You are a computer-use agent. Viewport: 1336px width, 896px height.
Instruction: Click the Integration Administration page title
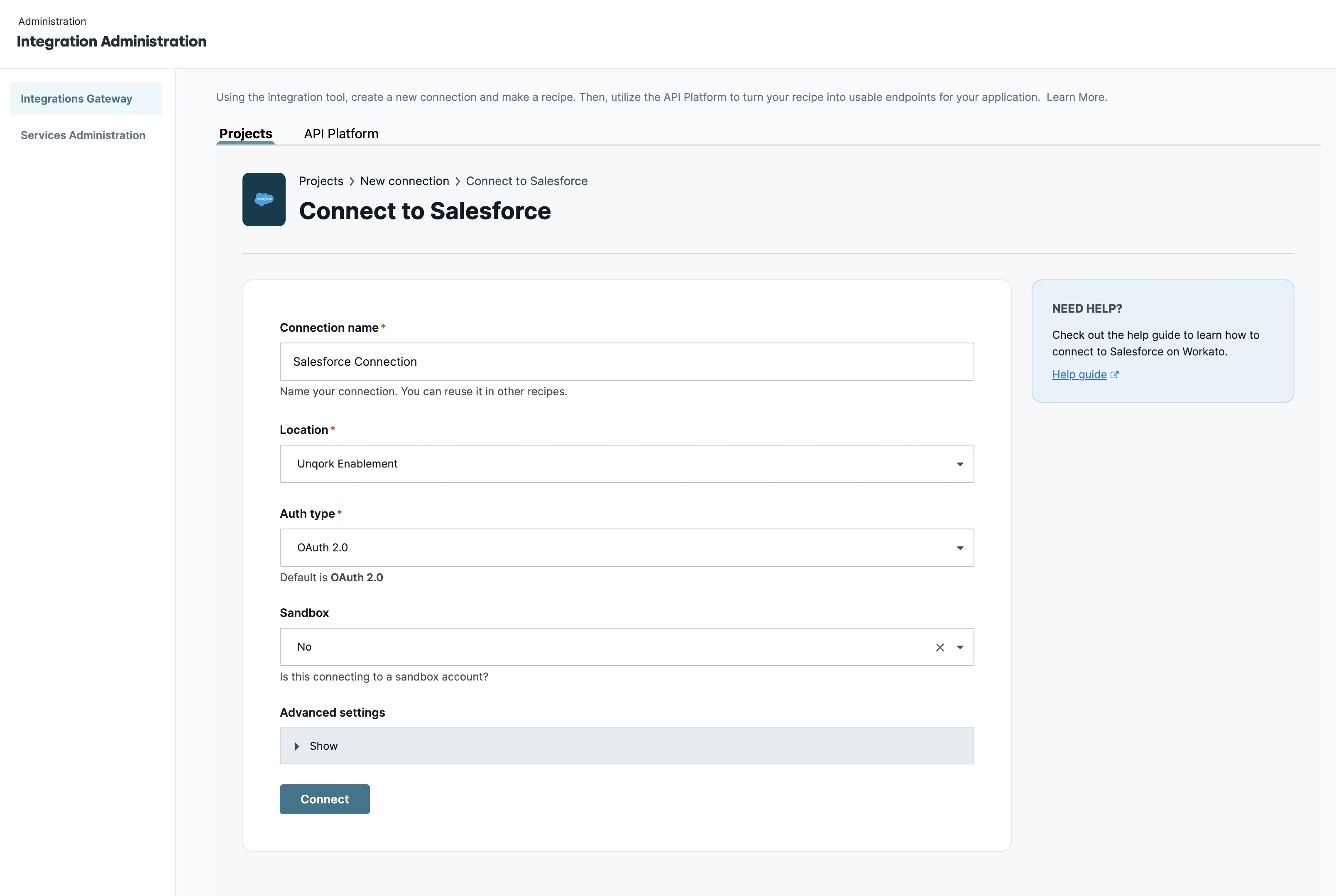point(111,42)
